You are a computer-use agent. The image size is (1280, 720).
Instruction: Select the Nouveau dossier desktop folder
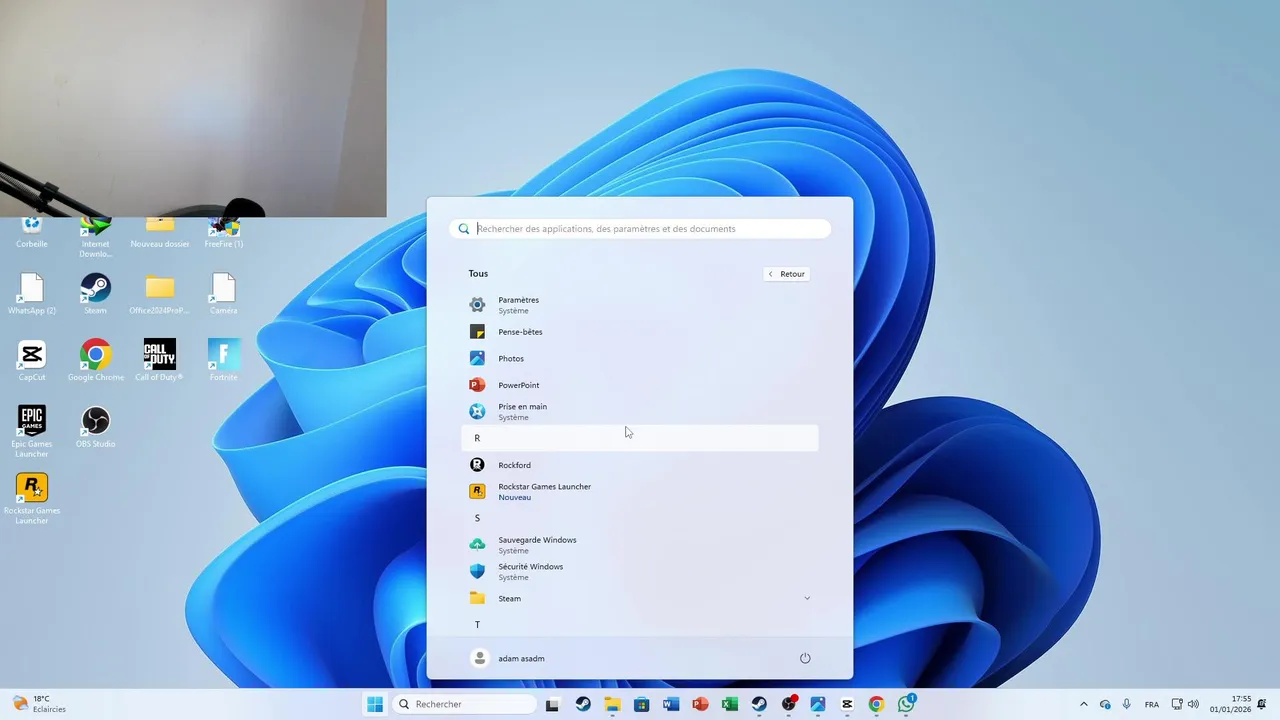click(160, 232)
